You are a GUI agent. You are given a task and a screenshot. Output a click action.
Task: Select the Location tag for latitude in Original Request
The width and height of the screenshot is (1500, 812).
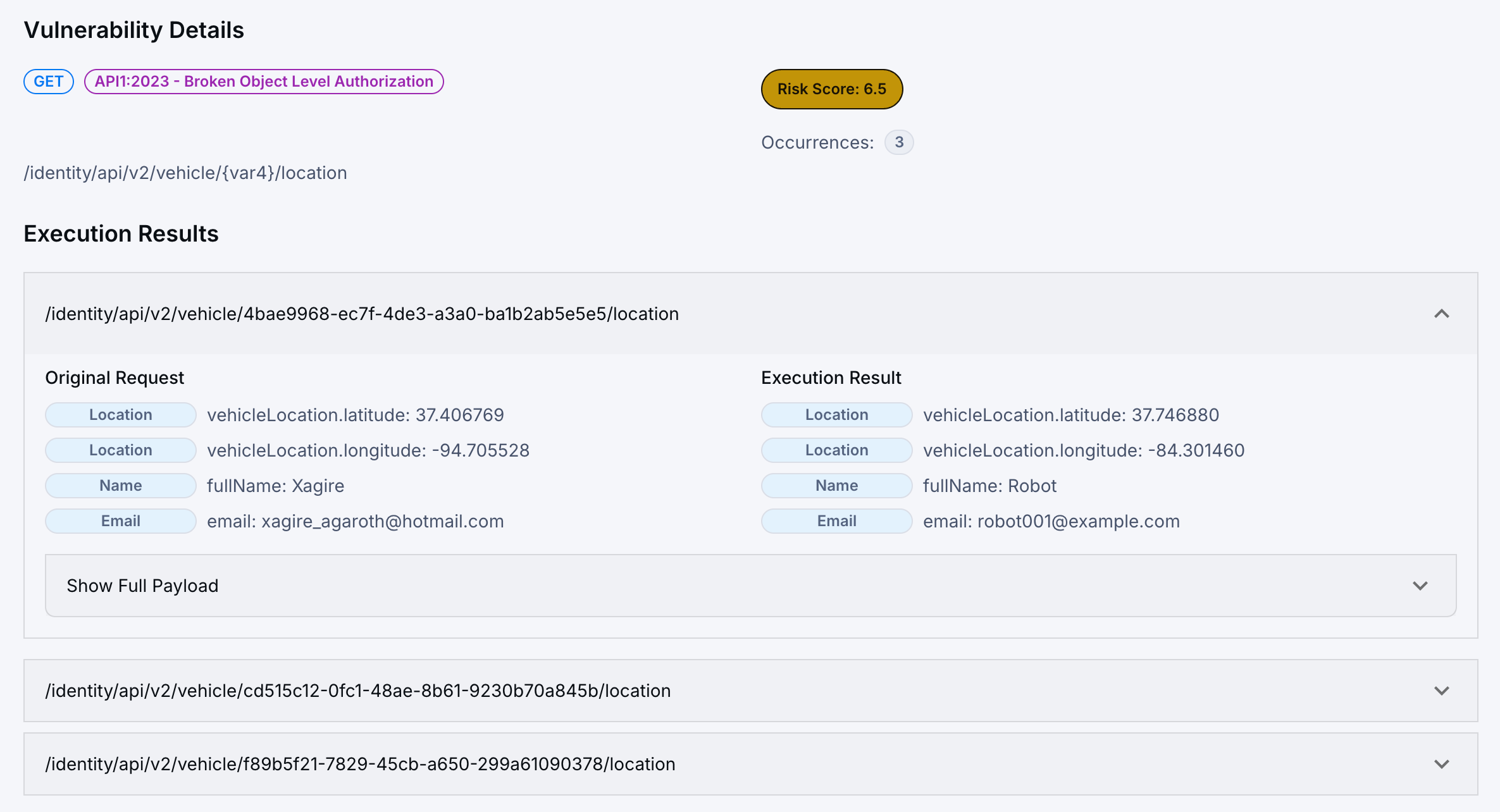pos(120,415)
